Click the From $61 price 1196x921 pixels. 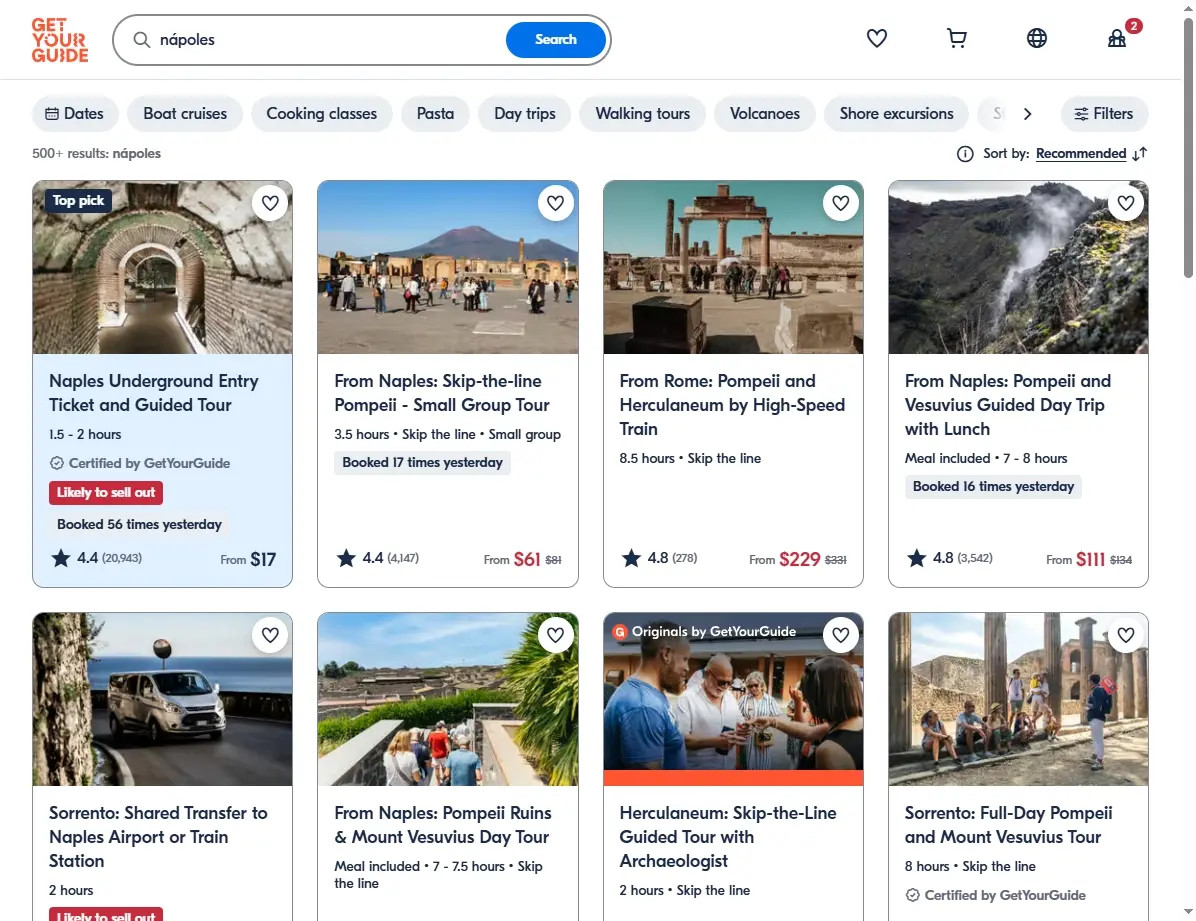pyautogui.click(x=522, y=559)
